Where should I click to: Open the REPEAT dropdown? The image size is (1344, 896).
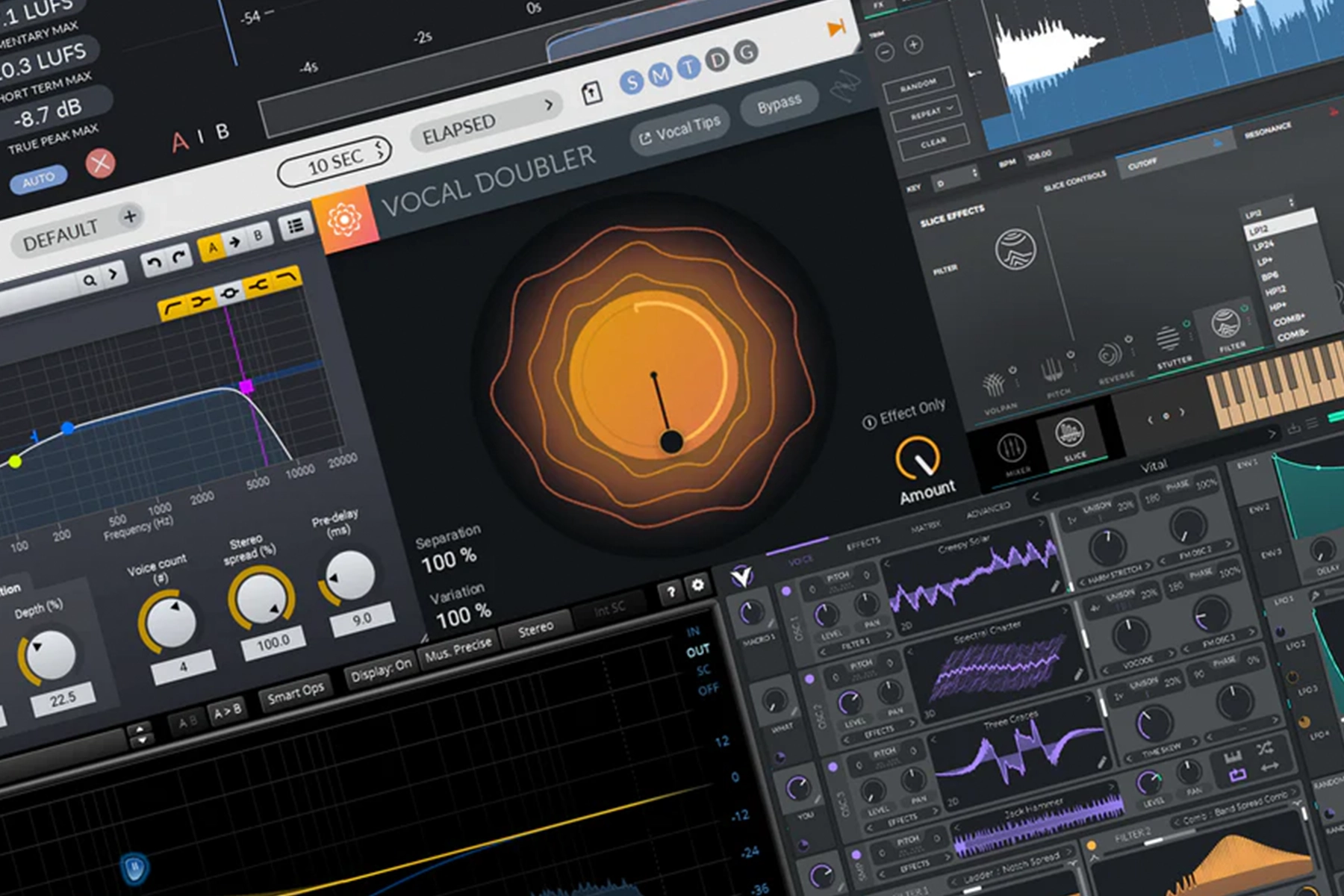tap(926, 113)
